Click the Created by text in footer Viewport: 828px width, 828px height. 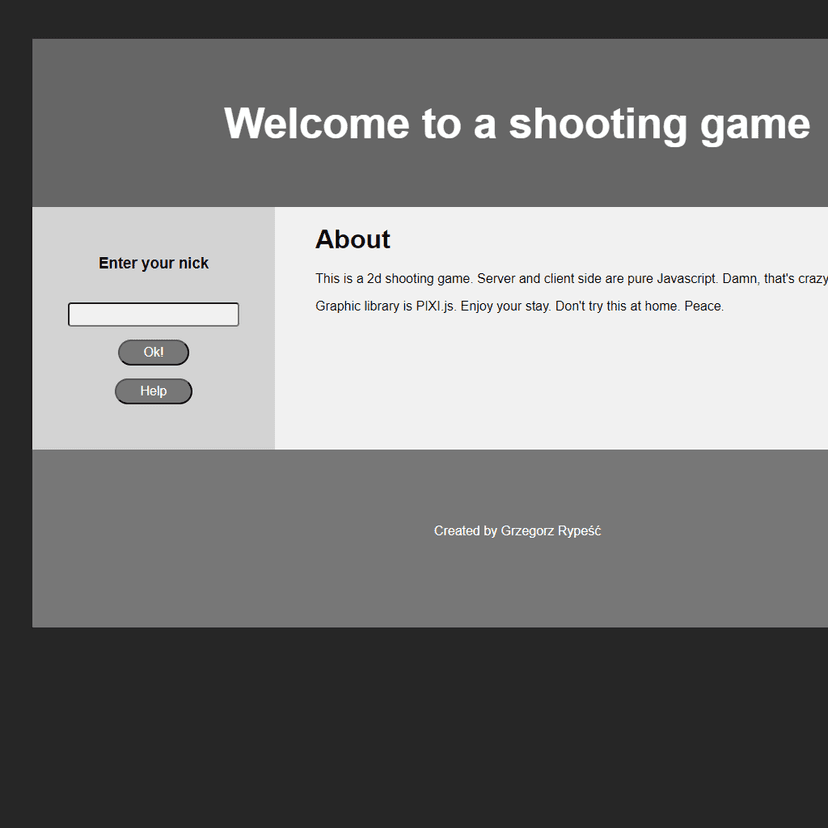tap(466, 531)
